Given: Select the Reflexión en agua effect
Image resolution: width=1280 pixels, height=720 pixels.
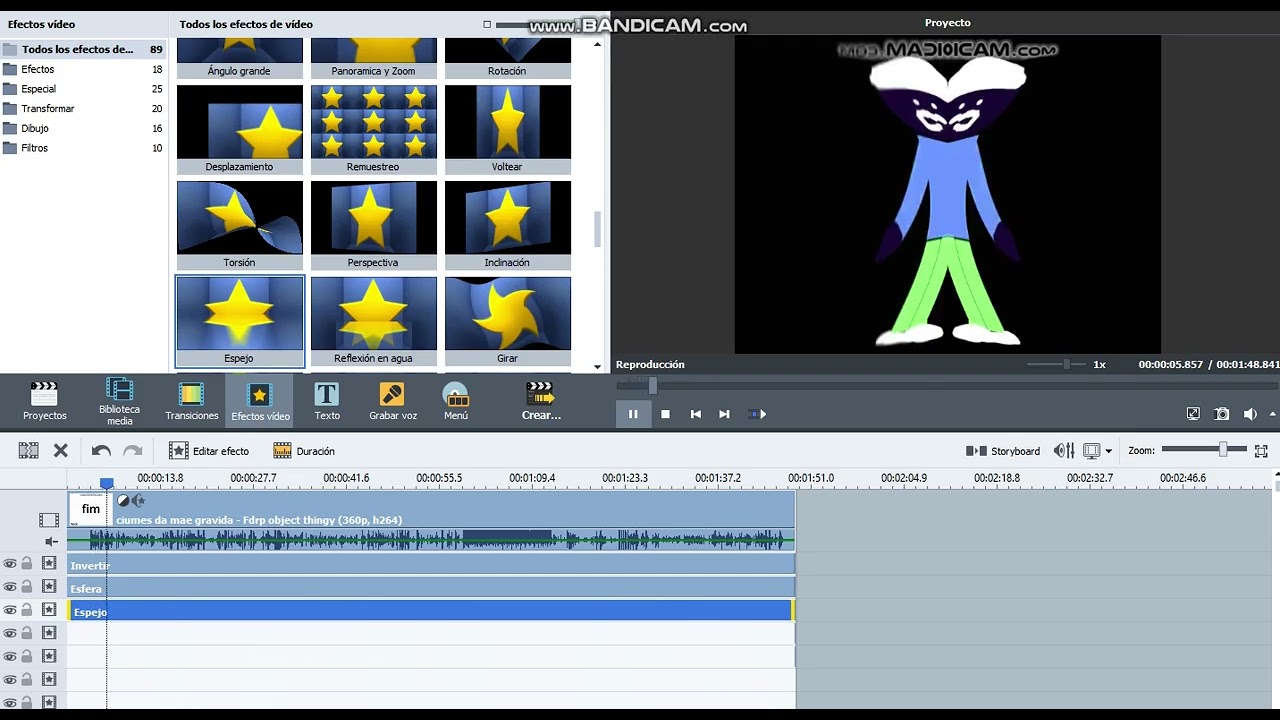Looking at the screenshot, I should pos(374,321).
